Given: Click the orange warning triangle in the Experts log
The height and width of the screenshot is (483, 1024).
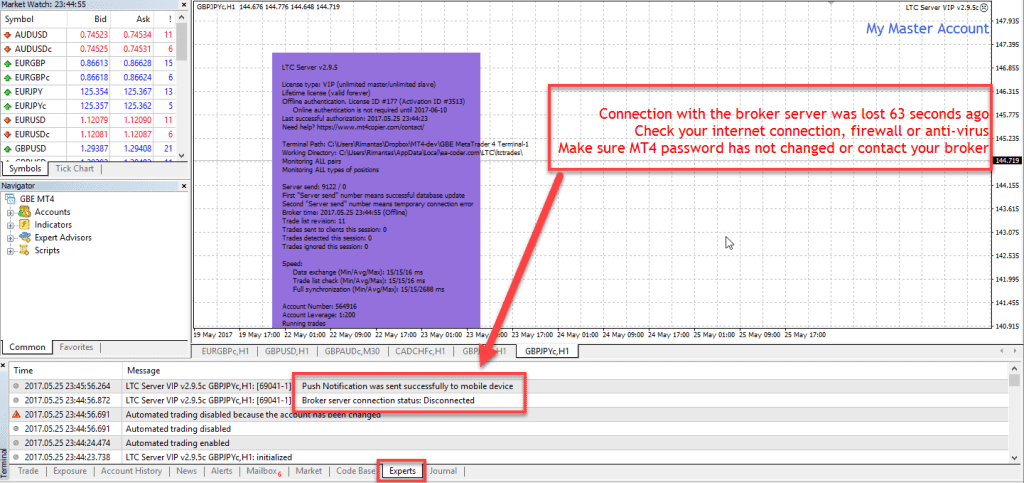Looking at the screenshot, I should click(16, 414).
